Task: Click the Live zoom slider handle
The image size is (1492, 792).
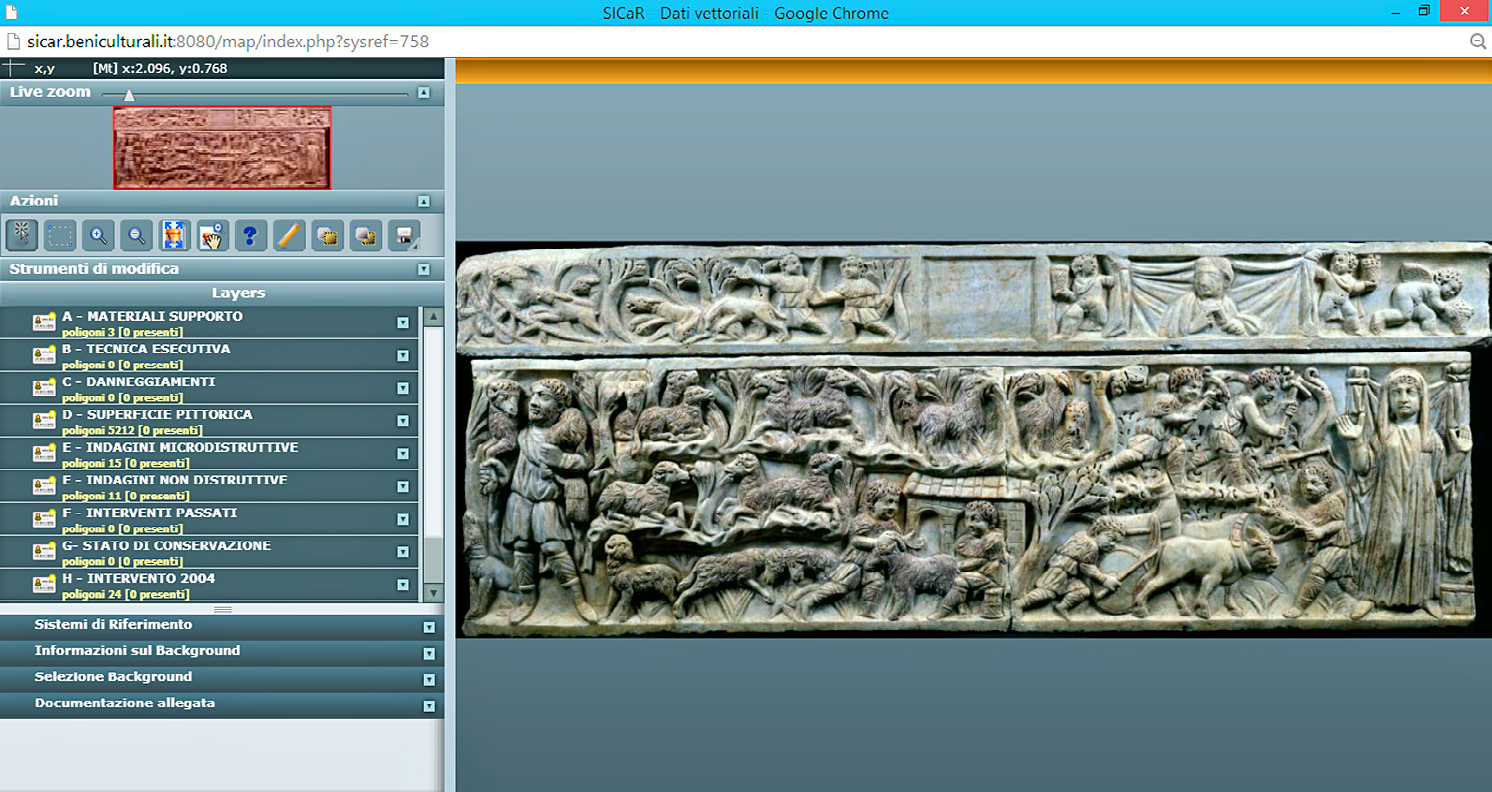Action: pos(128,95)
